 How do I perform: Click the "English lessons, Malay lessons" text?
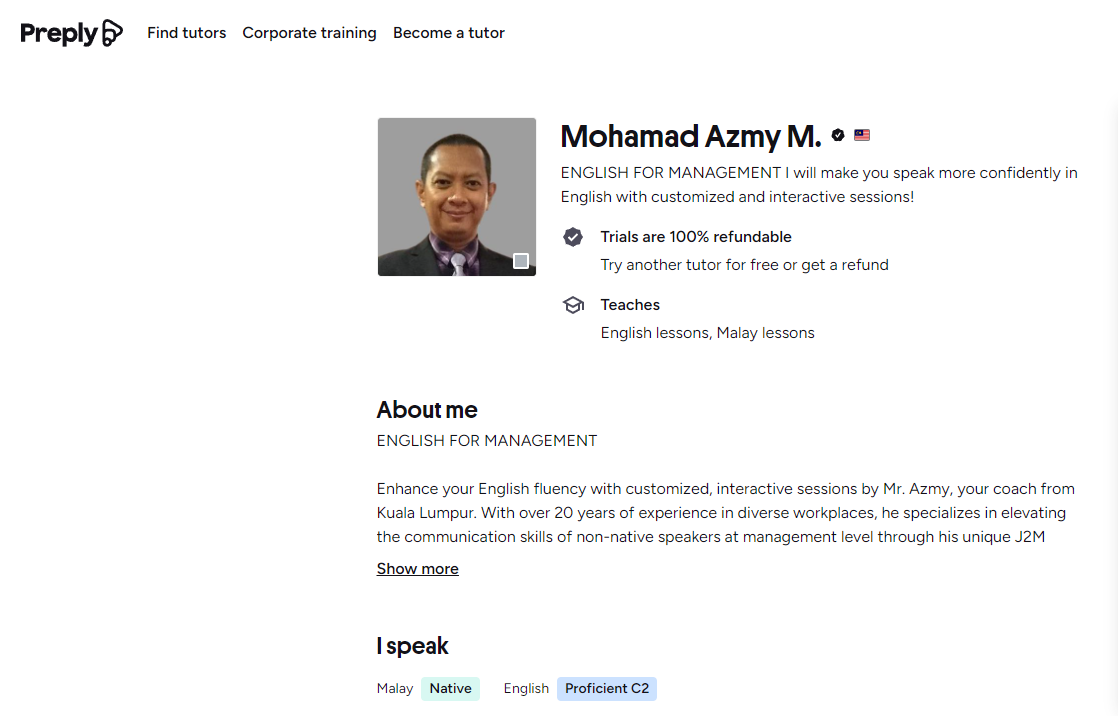[707, 333]
